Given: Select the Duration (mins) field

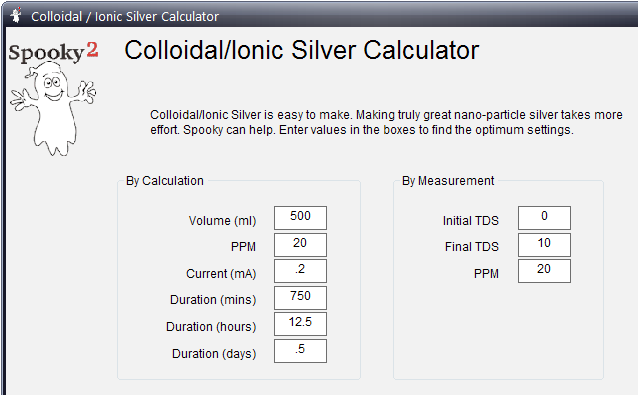Looking at the screenshot, I should [300, 297].
